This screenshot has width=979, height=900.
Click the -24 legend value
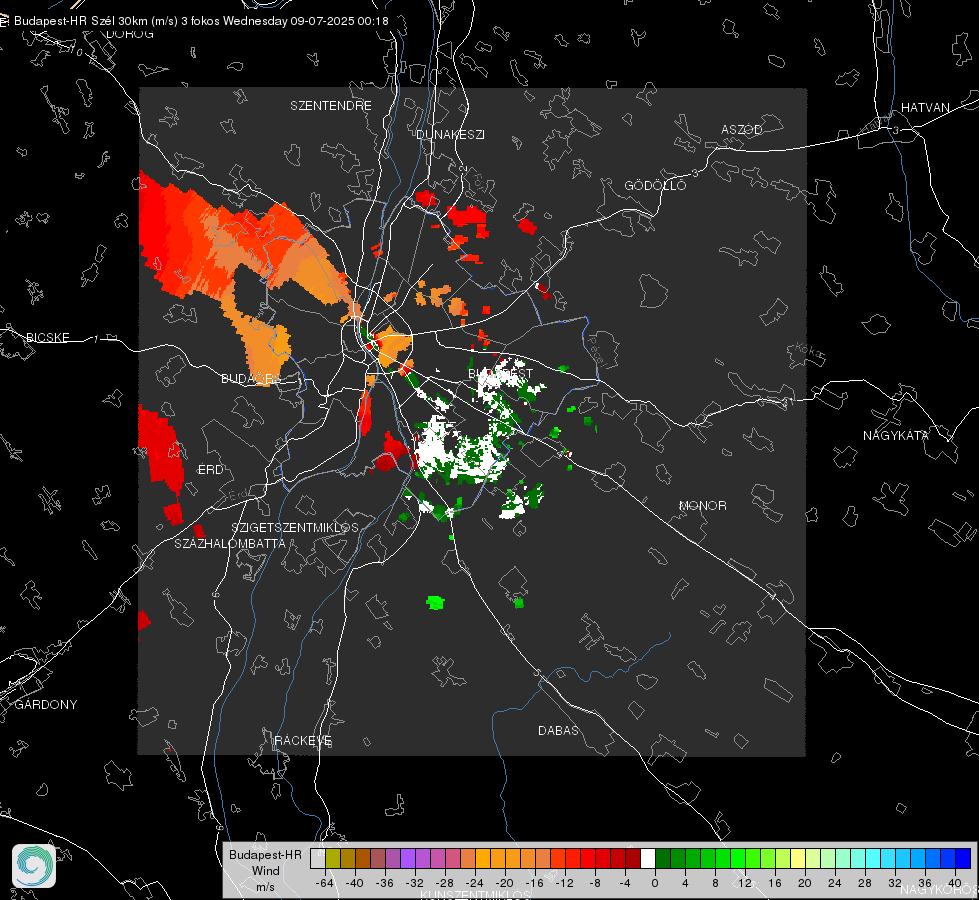coord(475,883)
